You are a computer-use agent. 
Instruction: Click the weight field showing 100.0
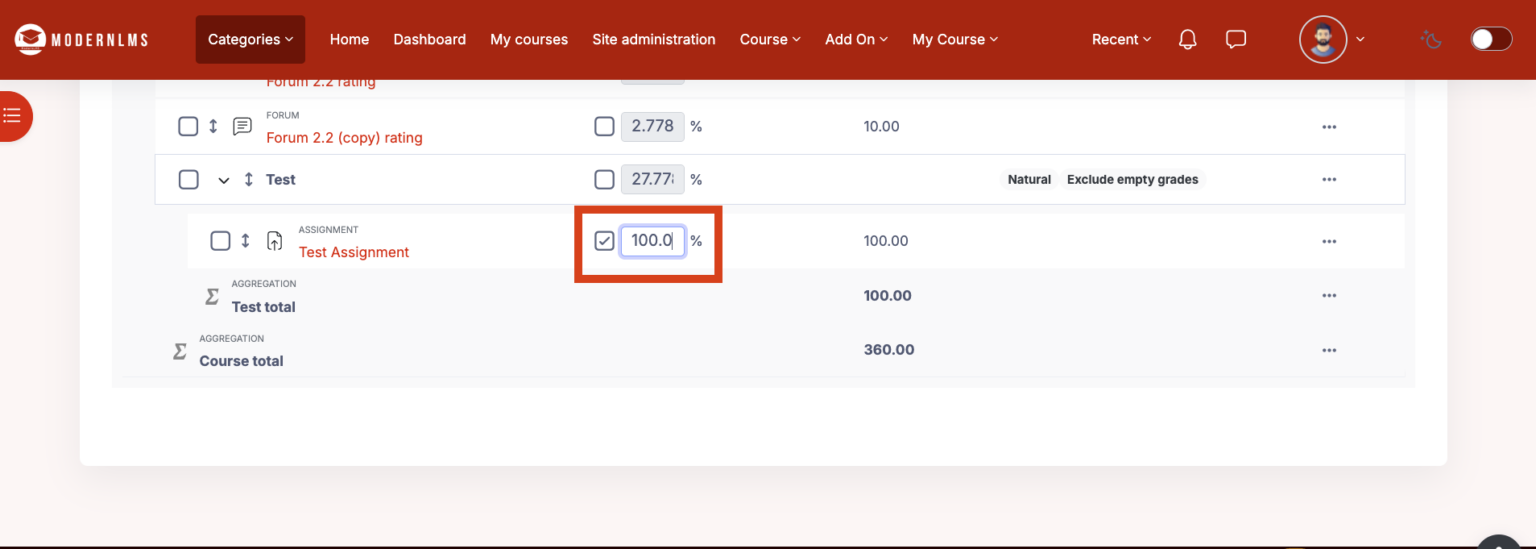point(653,241)
